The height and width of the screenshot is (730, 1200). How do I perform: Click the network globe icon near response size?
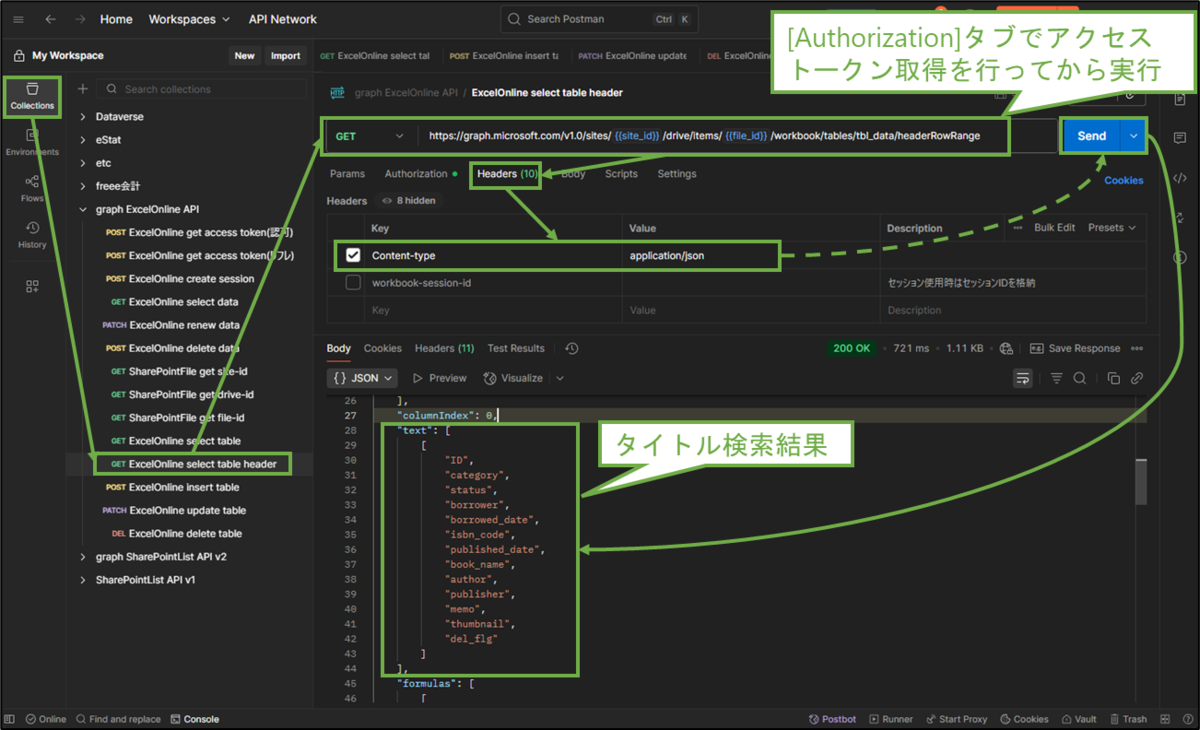(1006, 349)
